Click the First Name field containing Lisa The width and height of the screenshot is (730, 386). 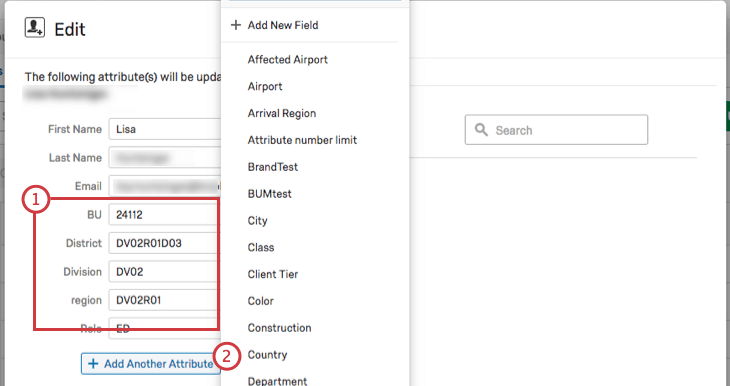(165, 129)
